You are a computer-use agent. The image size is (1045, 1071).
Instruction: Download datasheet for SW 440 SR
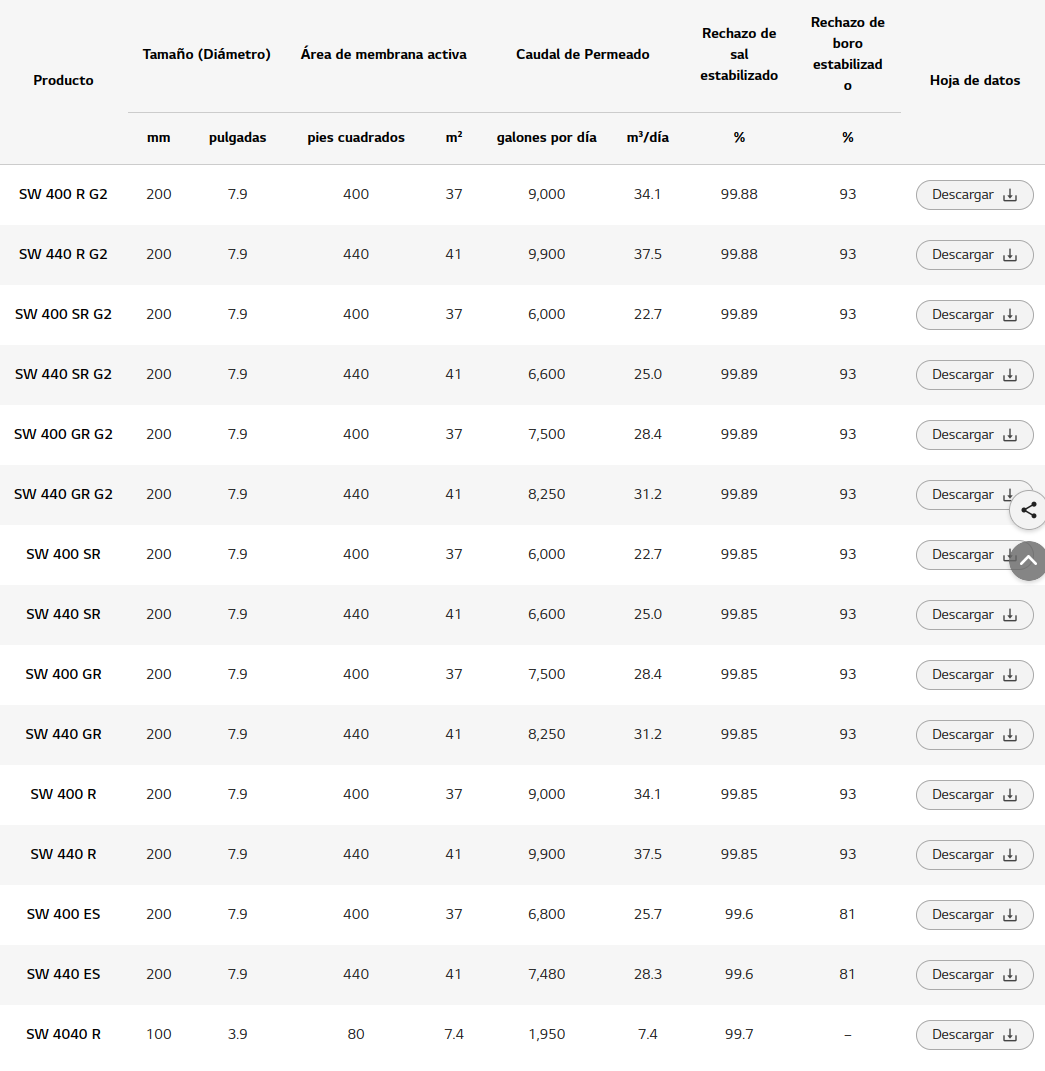pyautogui.click(x=974, y=615)
